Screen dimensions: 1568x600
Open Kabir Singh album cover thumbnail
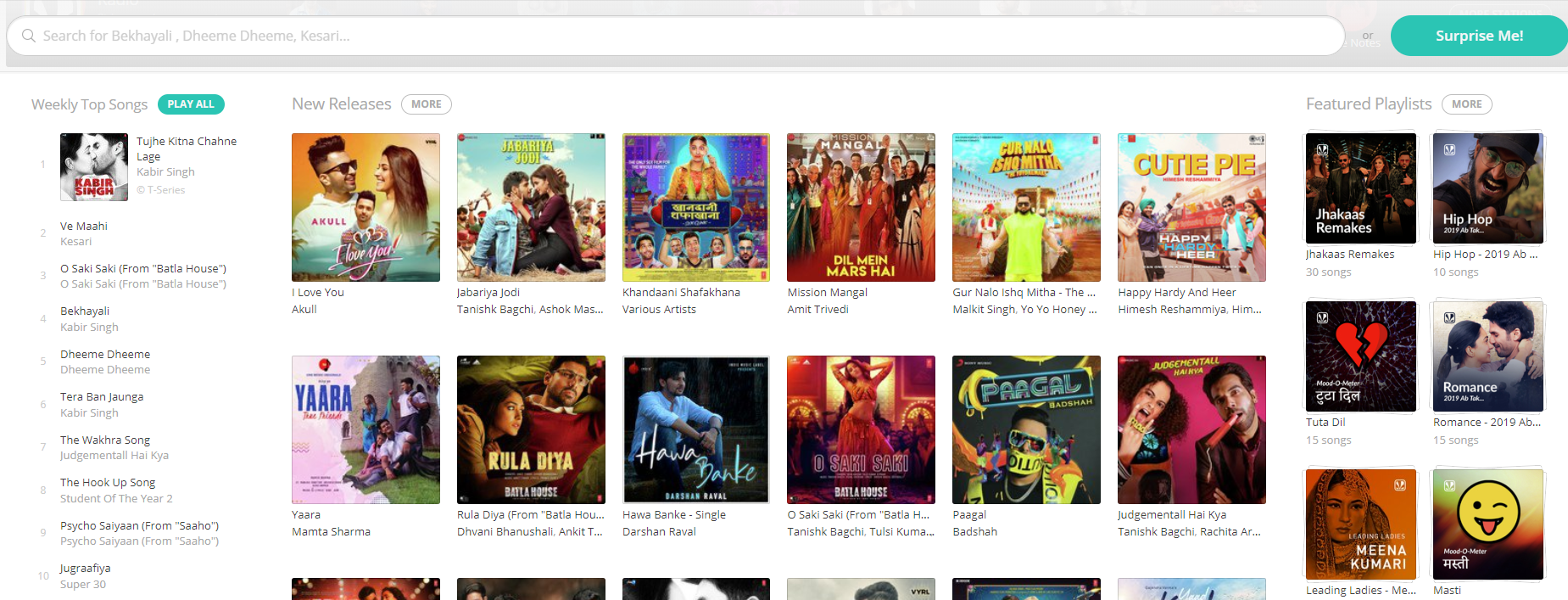coord(94,166)
